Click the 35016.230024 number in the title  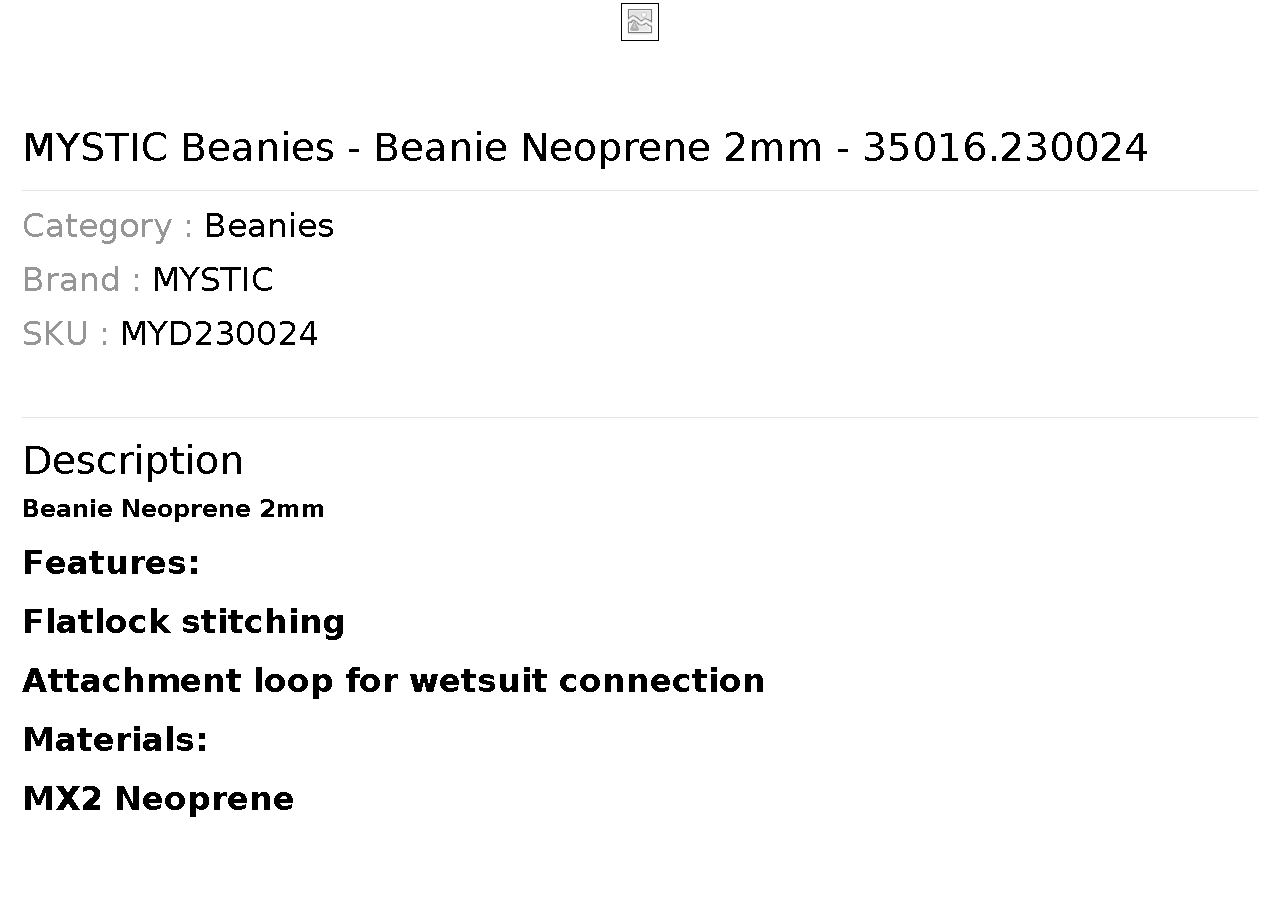(x=1005, y=148)
